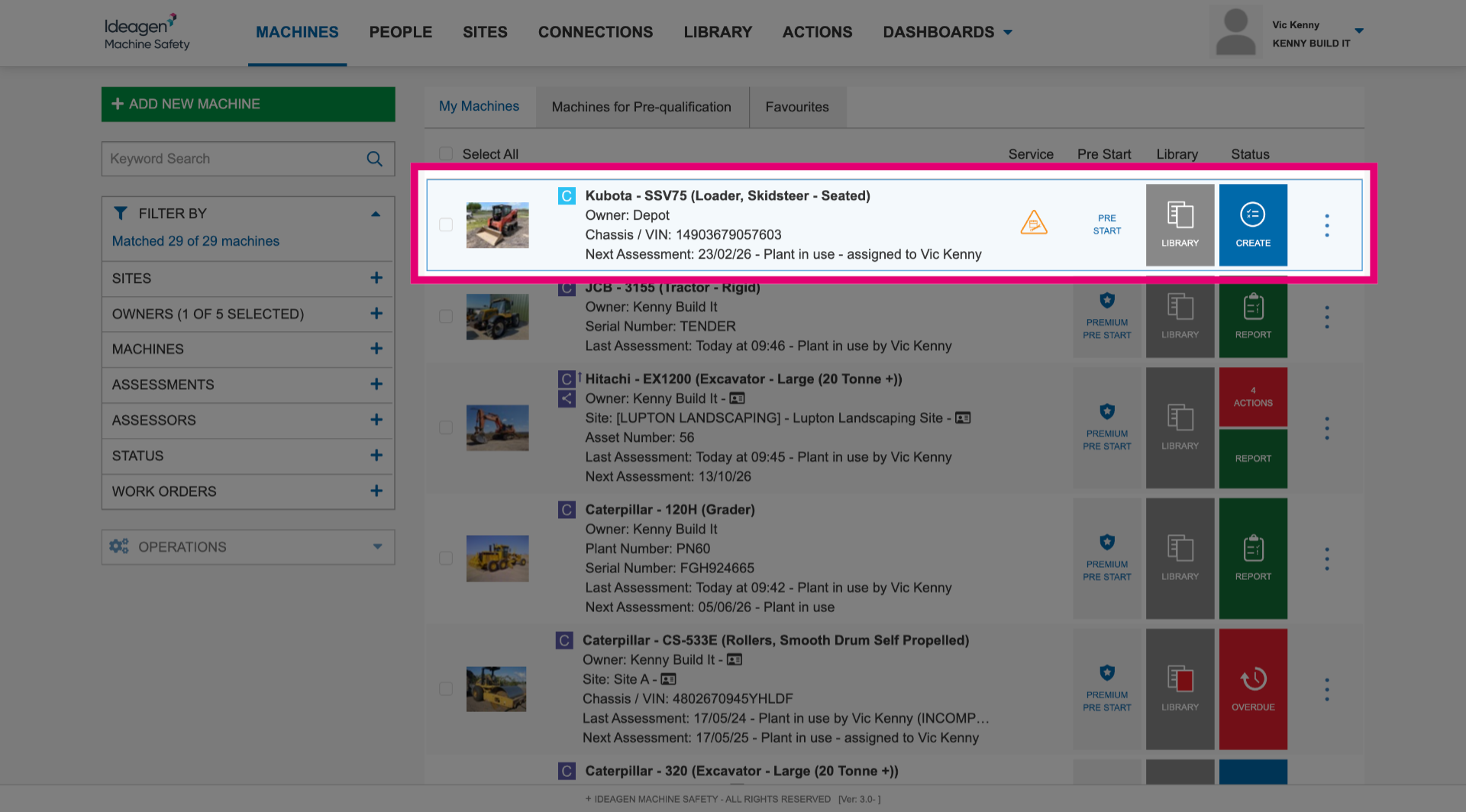Switch to Machines for Pre-qualification tab

tap(641, 107)
